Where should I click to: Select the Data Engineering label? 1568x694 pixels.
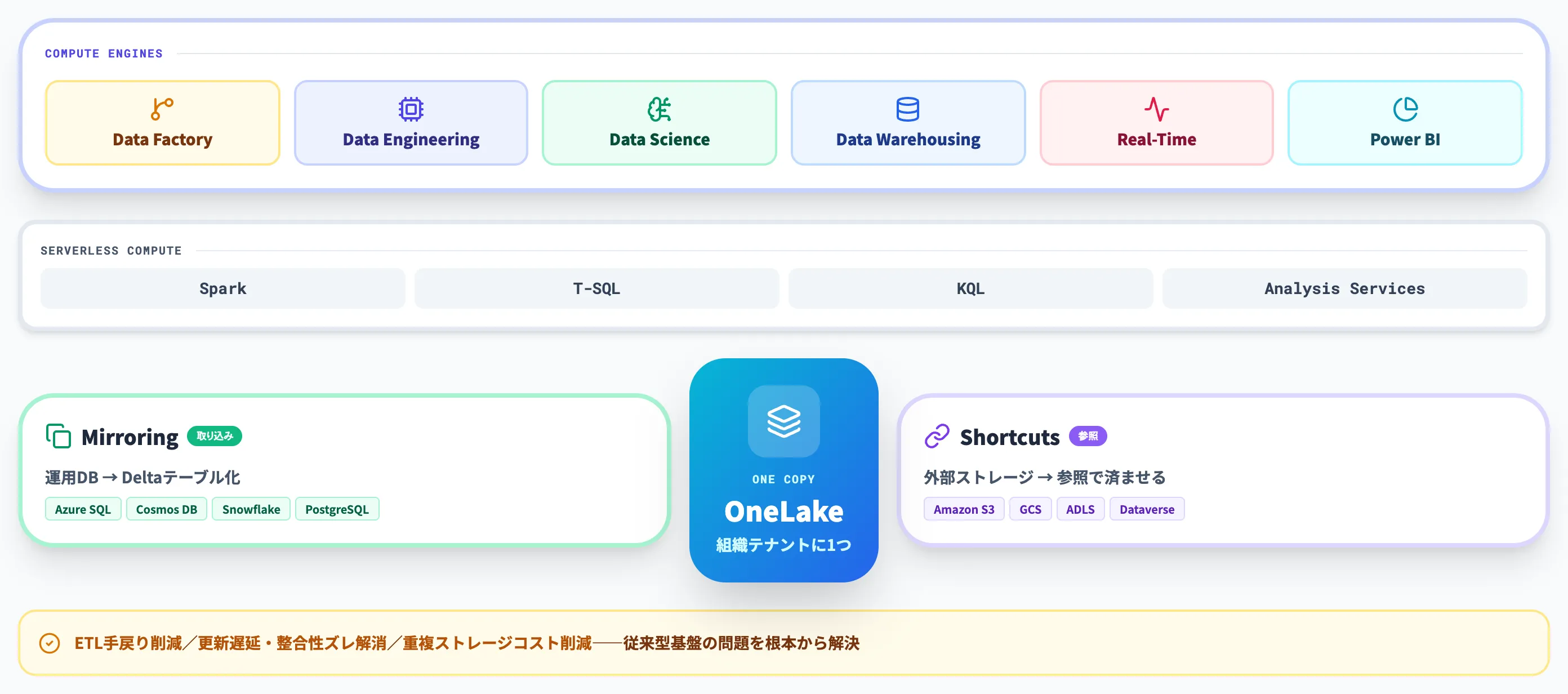(x=411, y=139)
